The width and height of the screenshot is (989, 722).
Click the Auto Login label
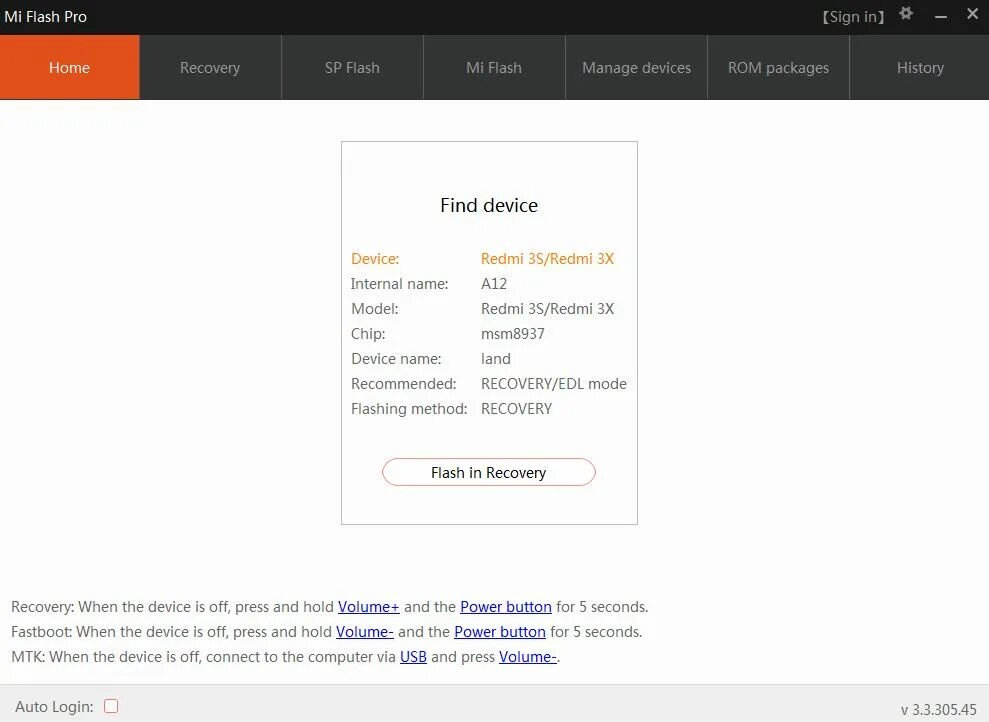[54, 706]
